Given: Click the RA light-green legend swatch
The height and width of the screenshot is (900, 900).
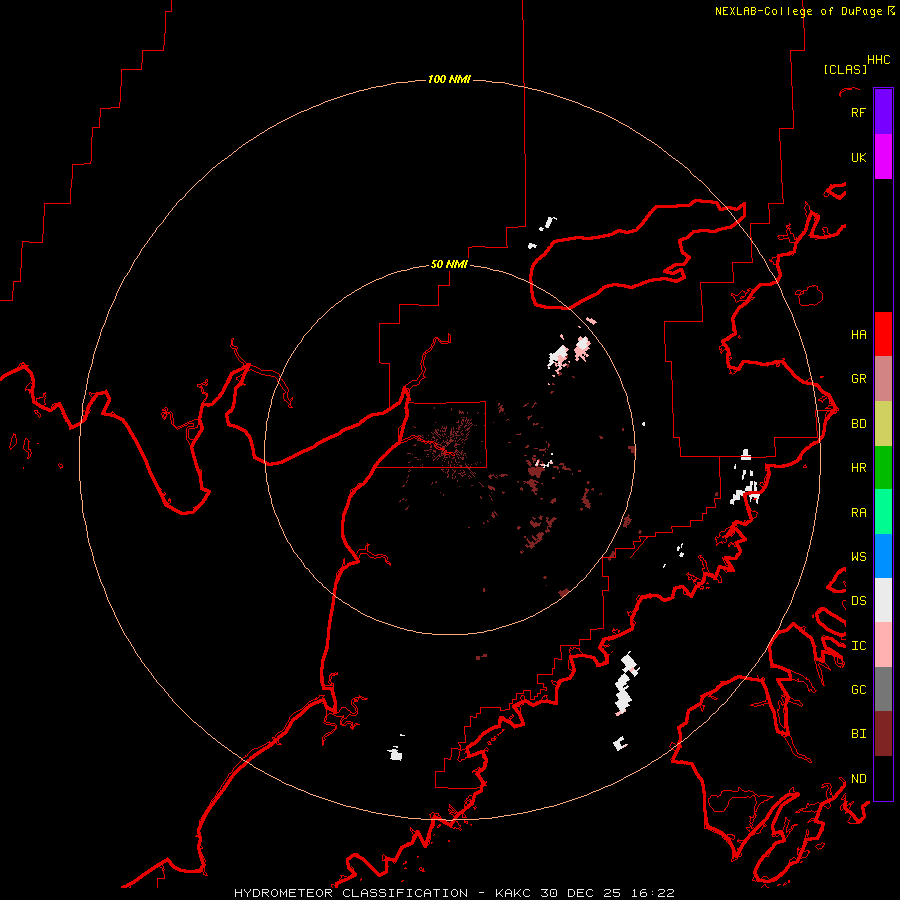Looking at the screenshot, I should coord(883,512).
